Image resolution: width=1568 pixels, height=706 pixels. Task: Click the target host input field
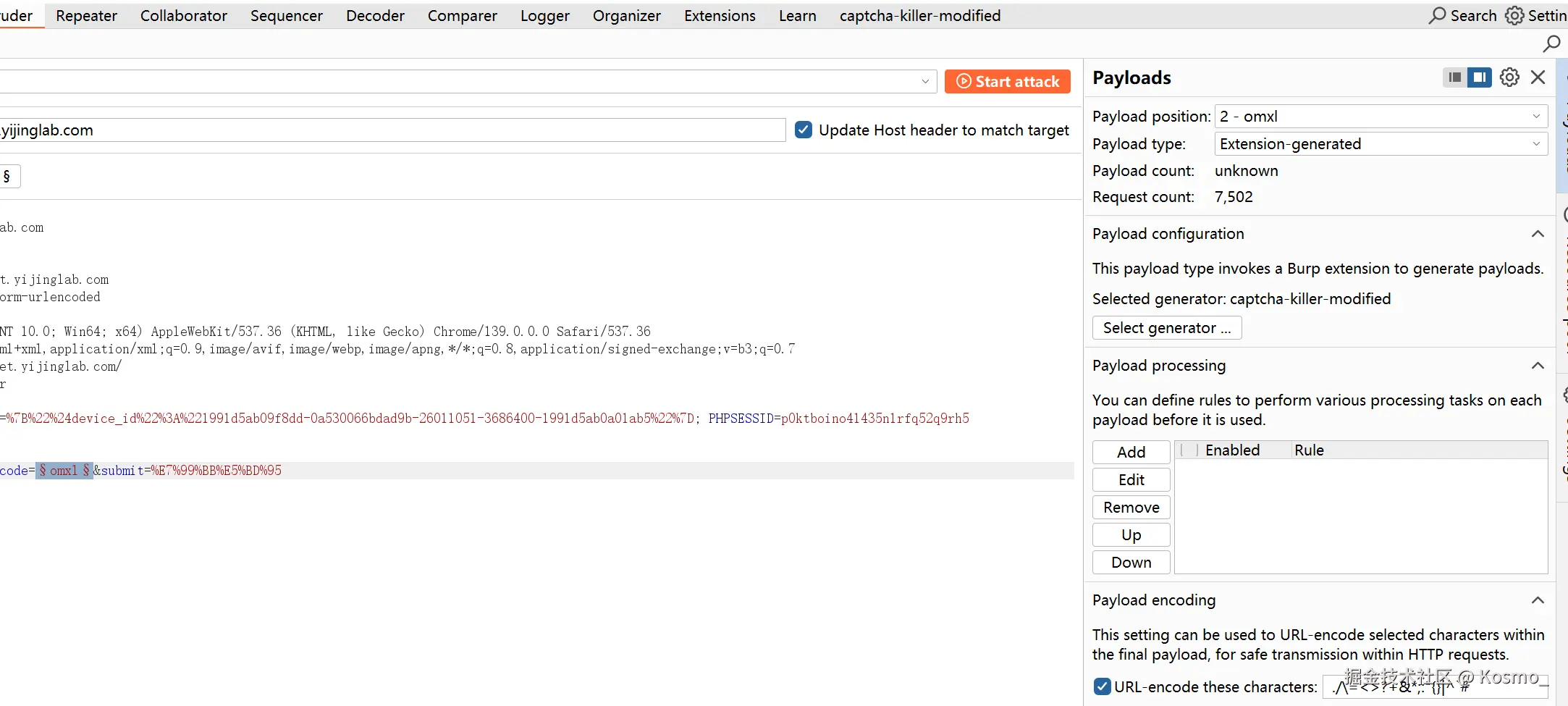[x=391, y=130]
